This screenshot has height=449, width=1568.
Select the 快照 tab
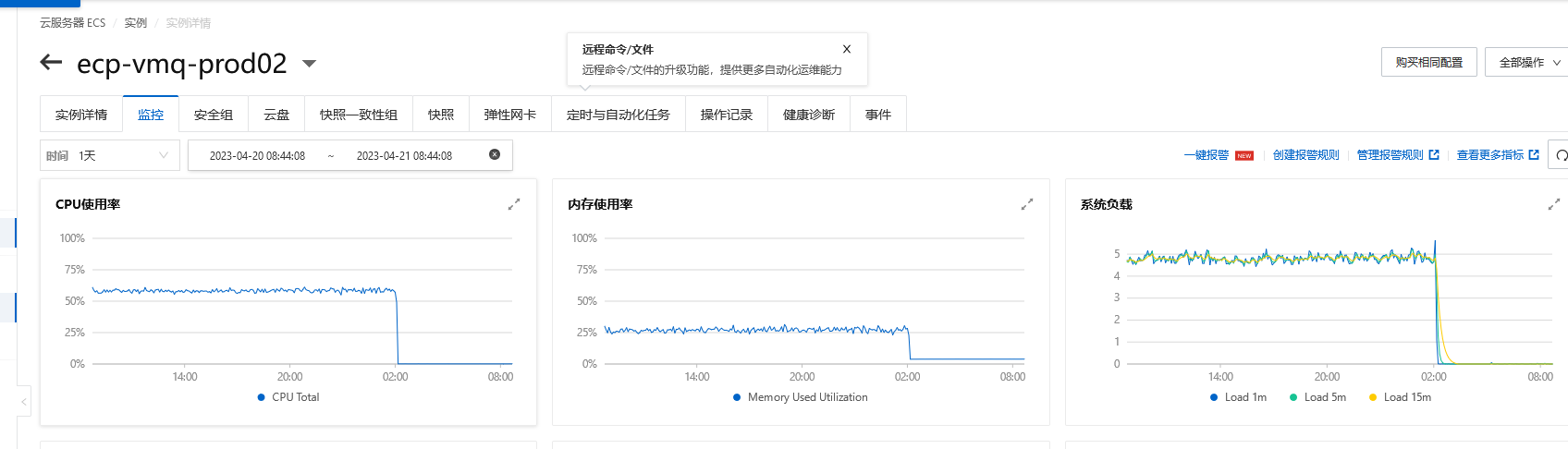pos(441,115)
